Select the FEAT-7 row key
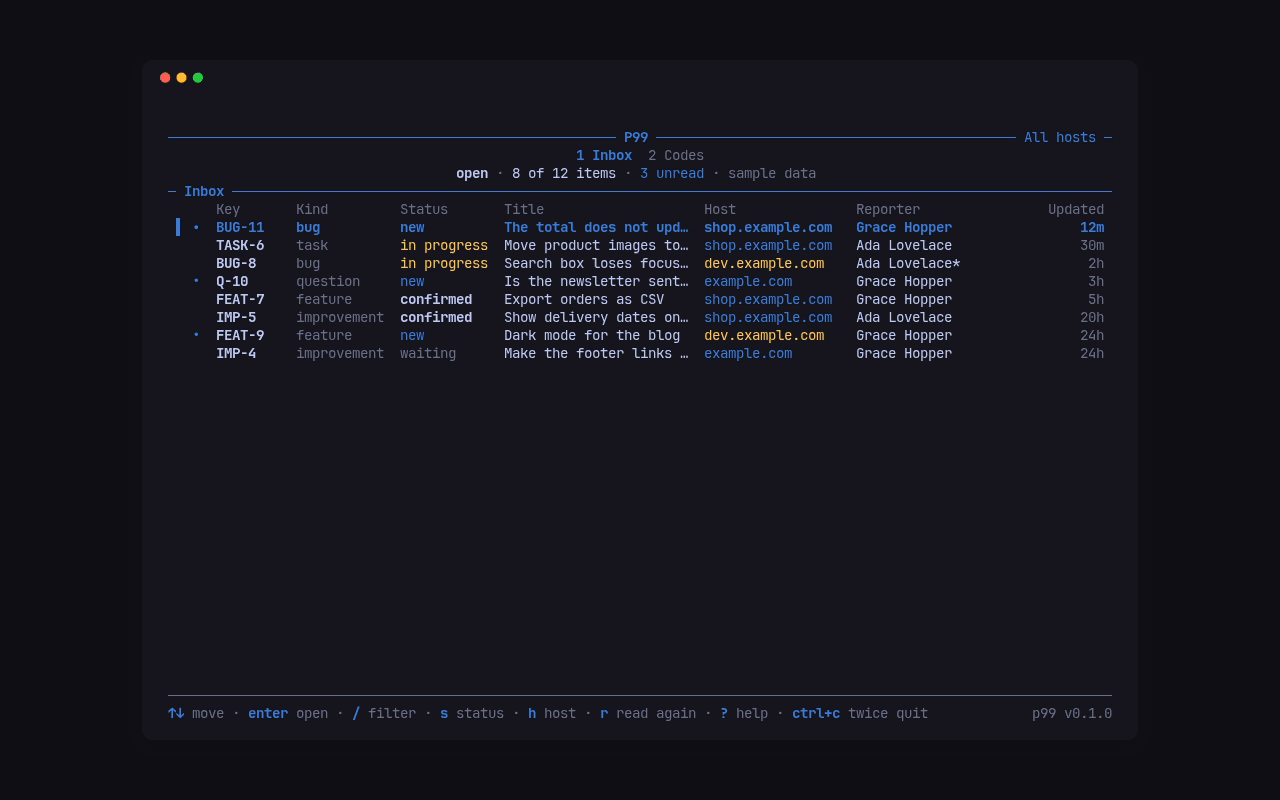The width and height of the screenshot is (1280, 800). tap(240, 299)
